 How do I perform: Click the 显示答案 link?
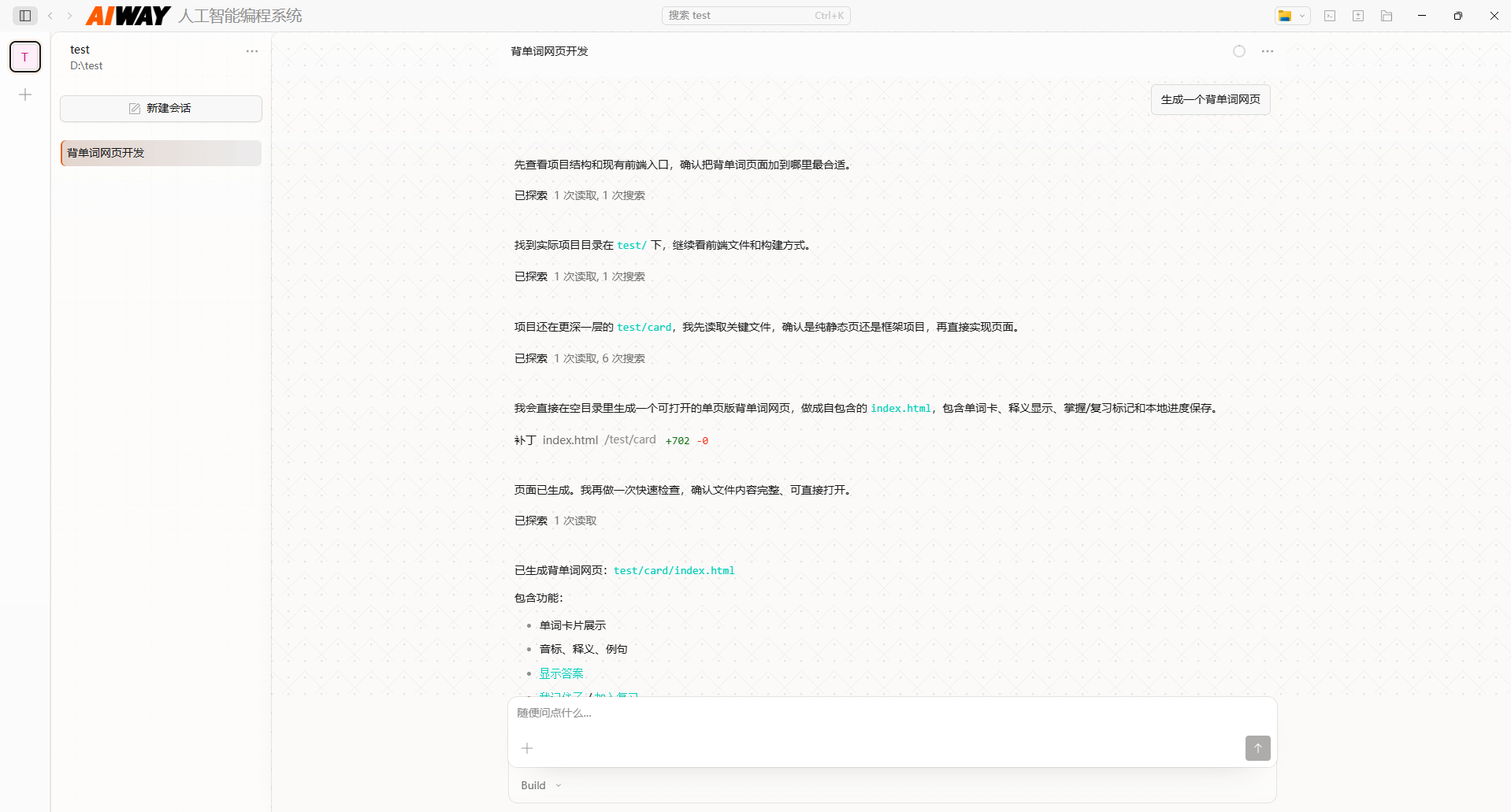point(562,673)
